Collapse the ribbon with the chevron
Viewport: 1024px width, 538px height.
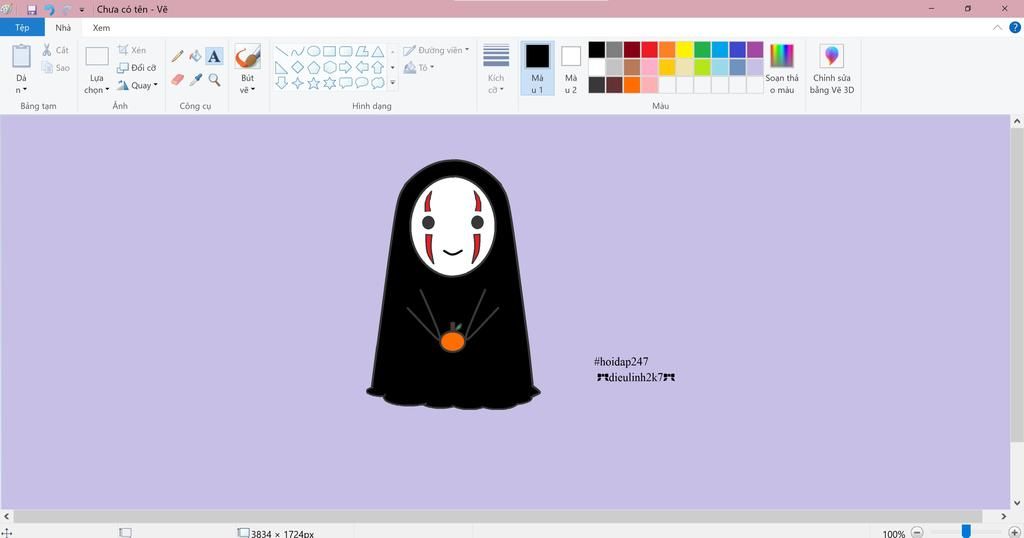point(997,27)
